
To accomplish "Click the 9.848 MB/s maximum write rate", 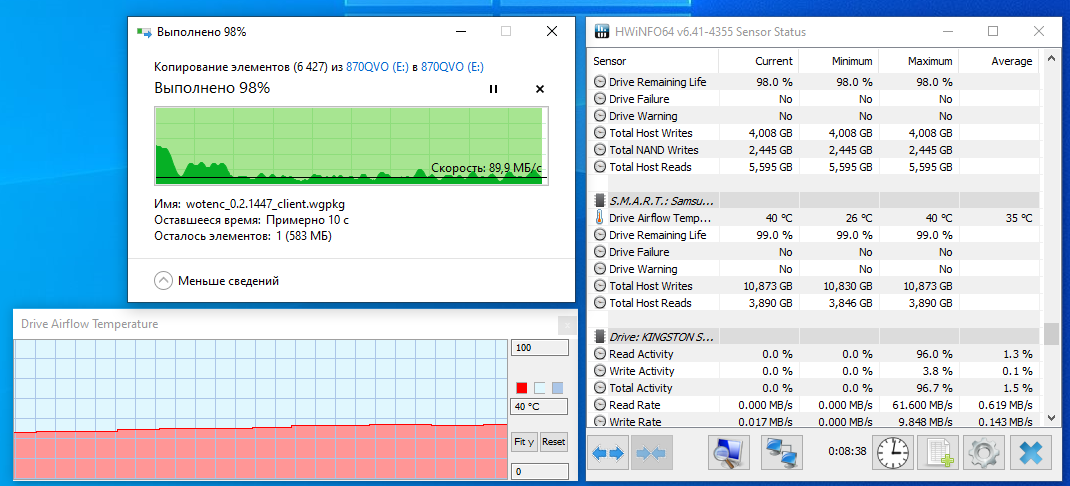I will pyautogui.click(x=923, y=422).
